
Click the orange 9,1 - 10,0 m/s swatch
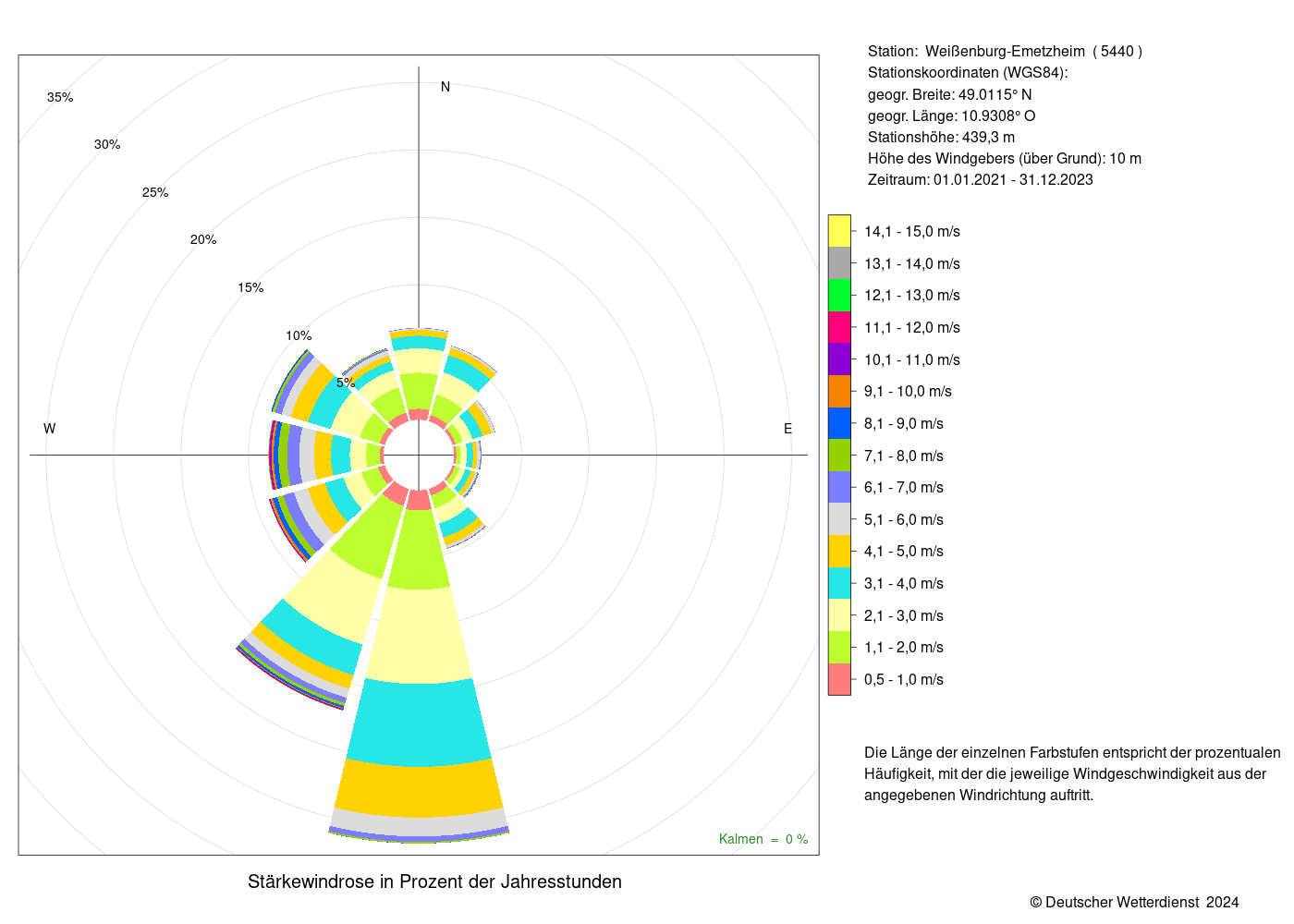click(839, 391)
